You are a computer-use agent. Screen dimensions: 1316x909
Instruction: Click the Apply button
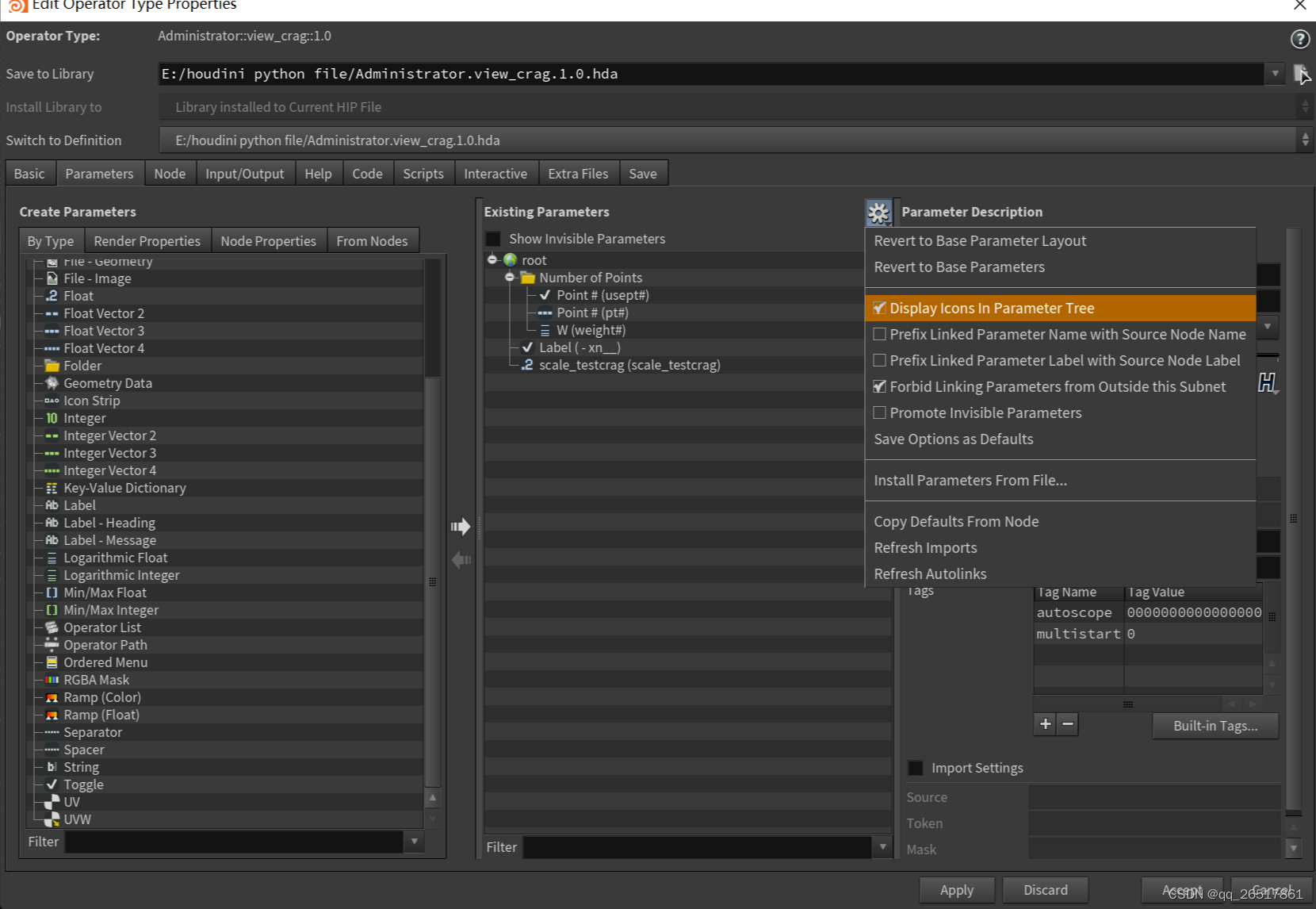955,889
